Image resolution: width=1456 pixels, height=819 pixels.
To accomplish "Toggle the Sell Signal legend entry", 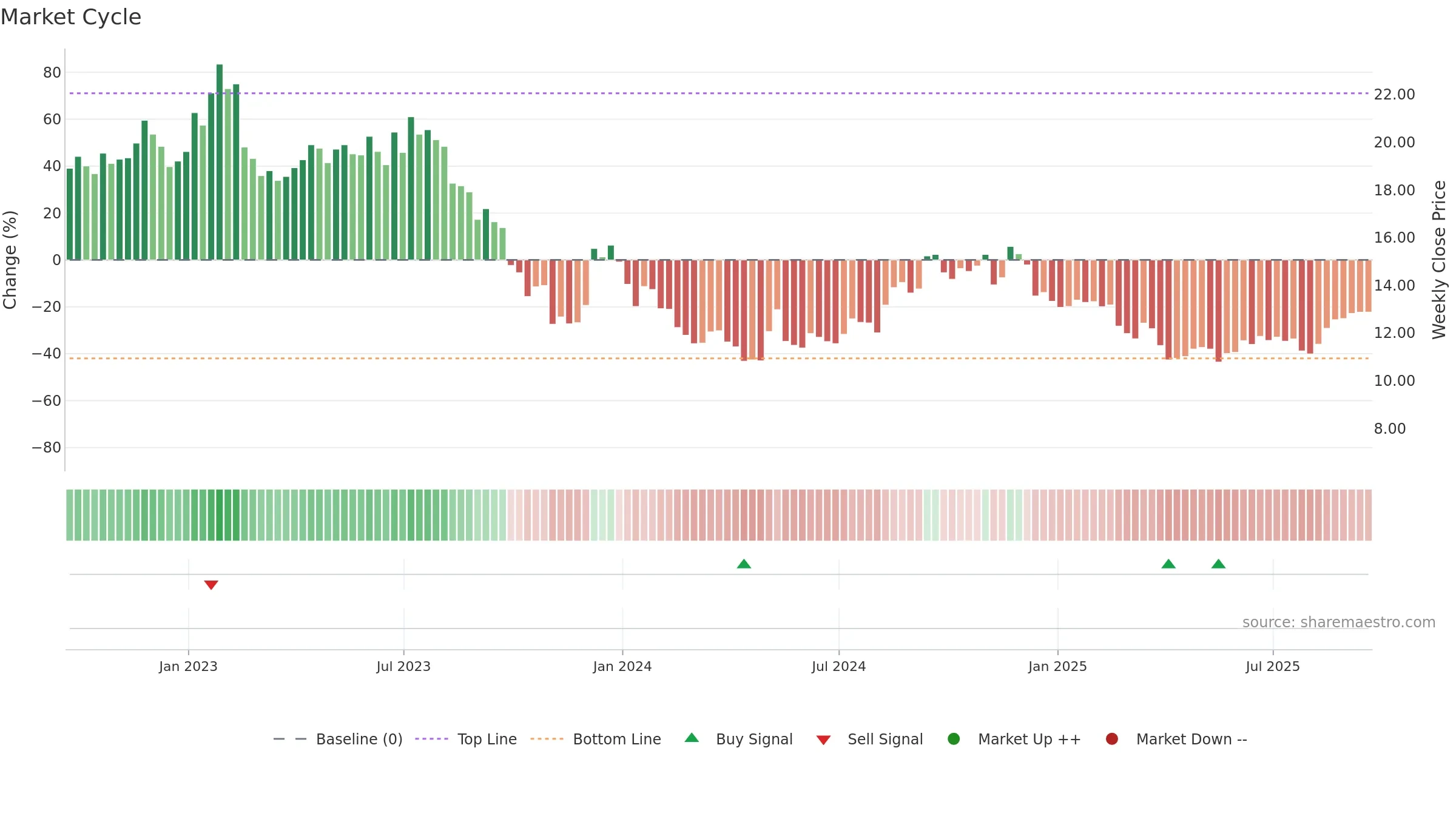I will click(869, 739).
